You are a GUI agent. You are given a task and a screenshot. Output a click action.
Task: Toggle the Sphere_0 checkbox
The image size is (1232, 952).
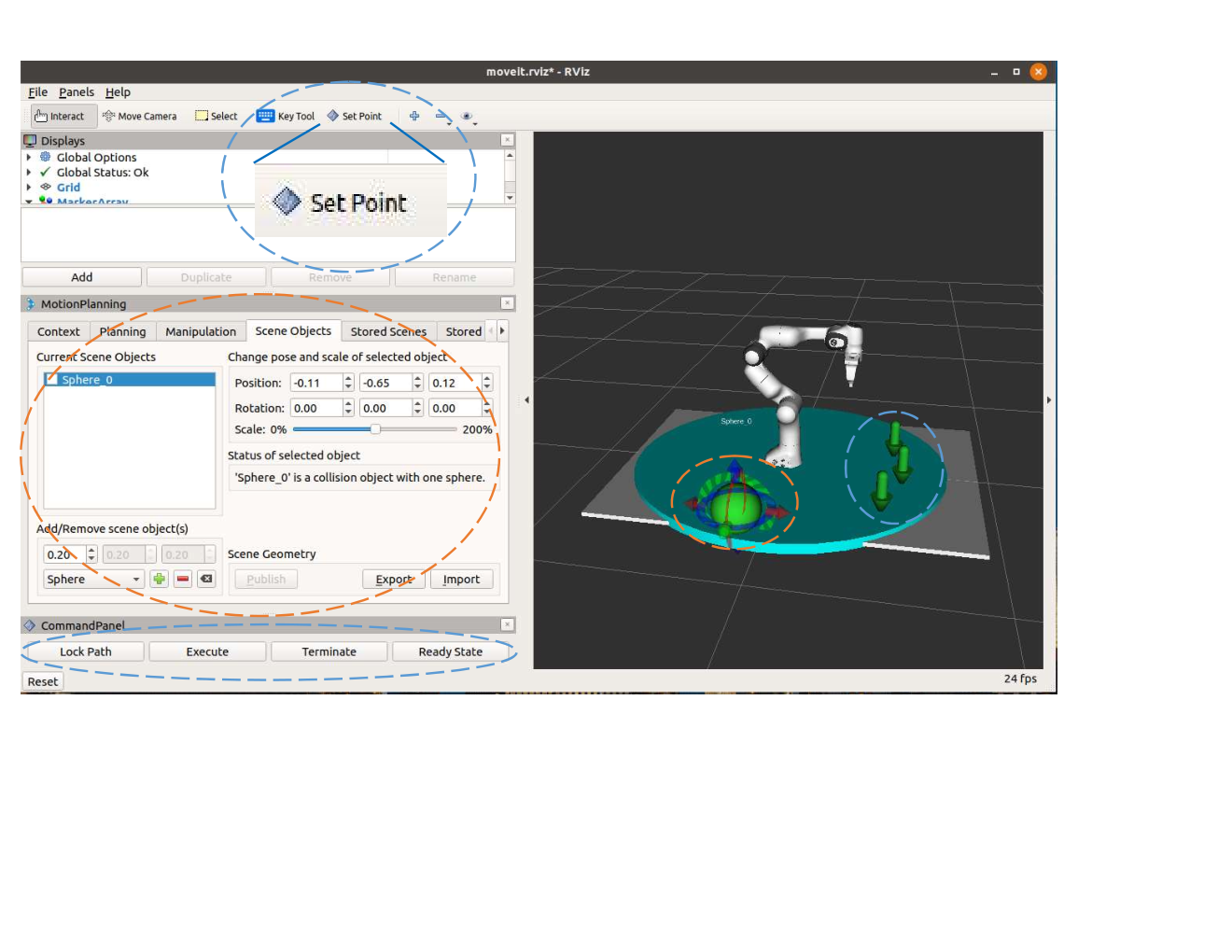click(51, 380)
